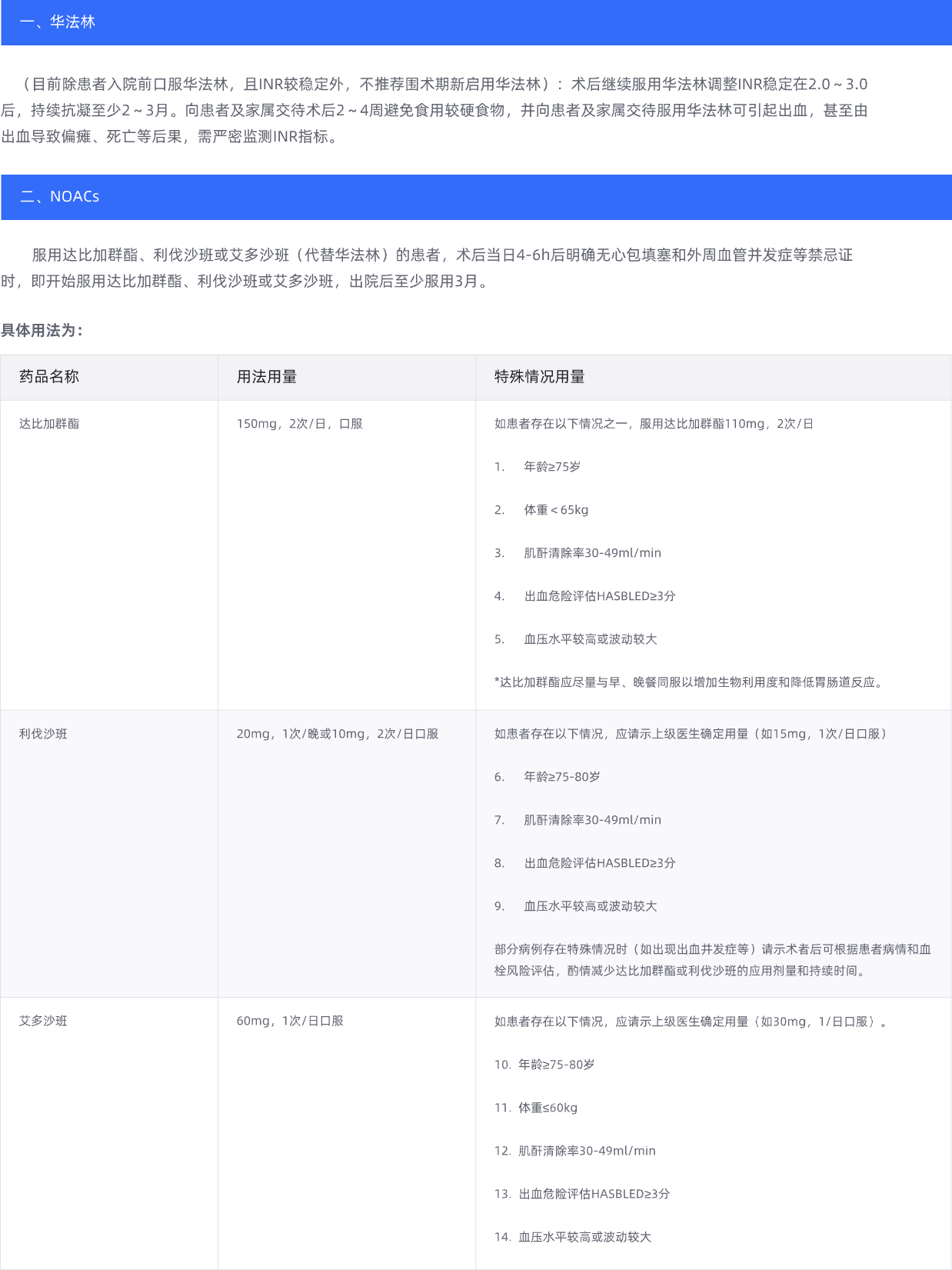The image size is (952, 1270).
Task: Click the 150mg，2次/日，口服 dosage text
Action: tap(299, 424)
